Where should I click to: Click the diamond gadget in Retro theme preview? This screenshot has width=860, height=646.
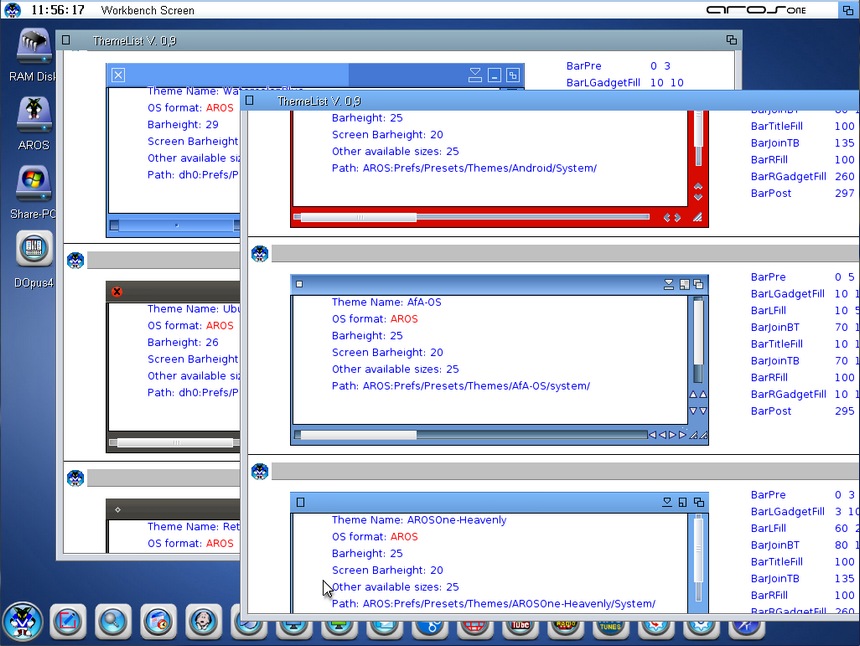(x=118, y=509)
